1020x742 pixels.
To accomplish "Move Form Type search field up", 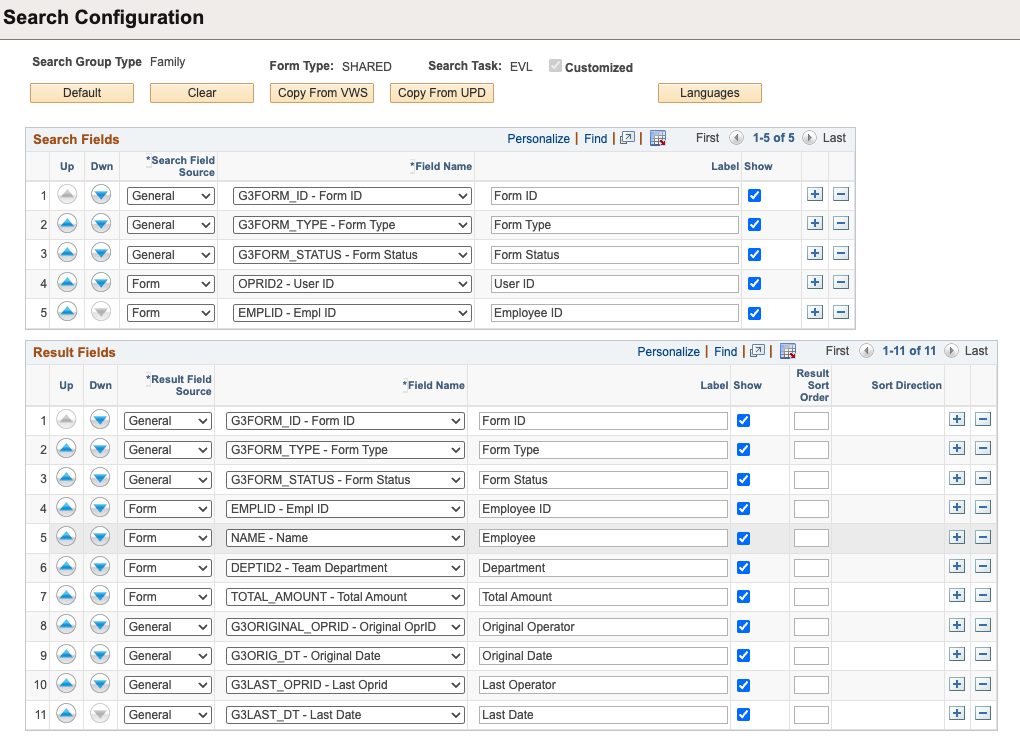I will pyautogui.click(x=66, y=224).
